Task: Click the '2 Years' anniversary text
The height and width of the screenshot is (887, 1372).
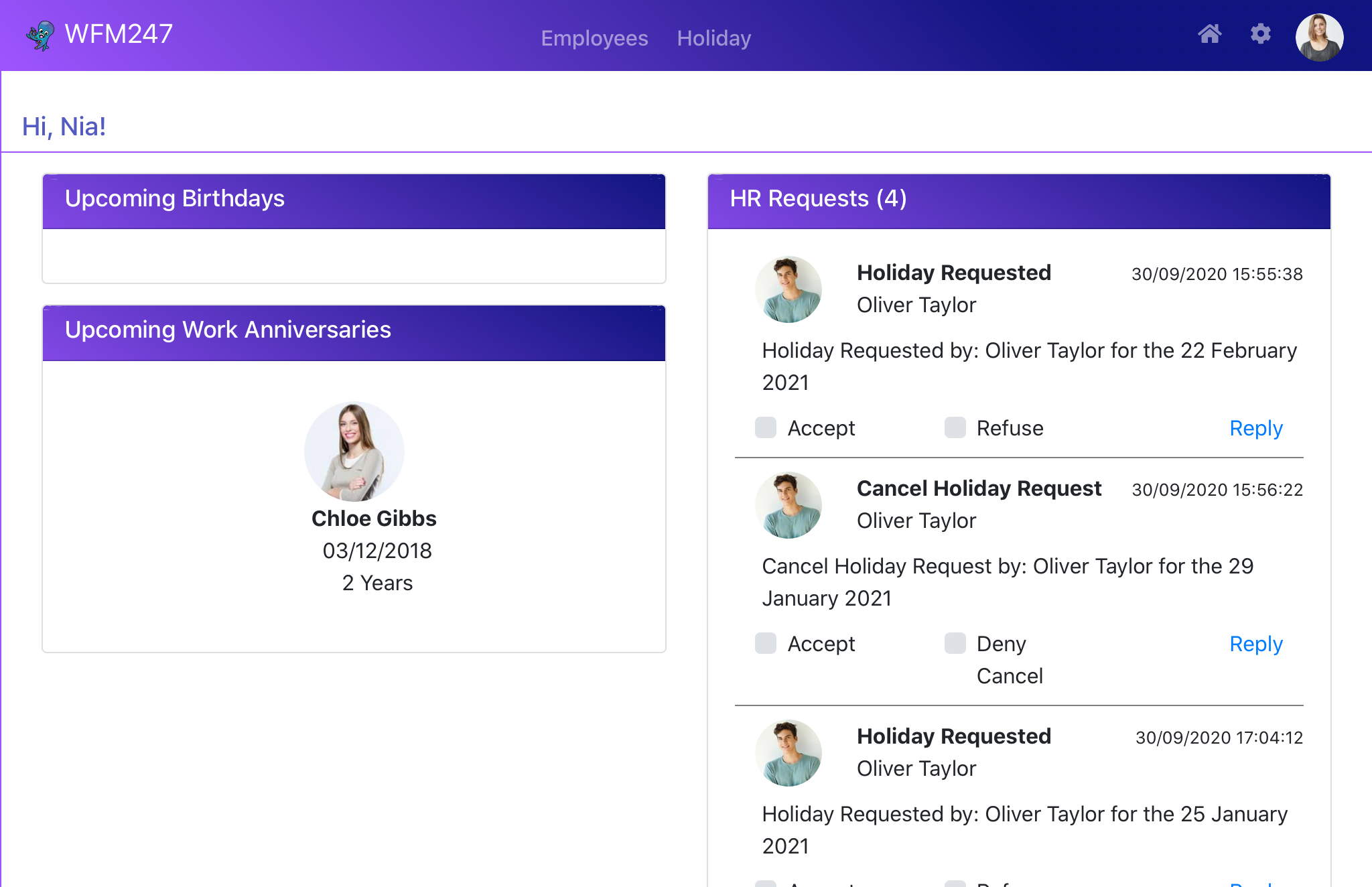Action: pyautogui.click(x=377, y=583)
